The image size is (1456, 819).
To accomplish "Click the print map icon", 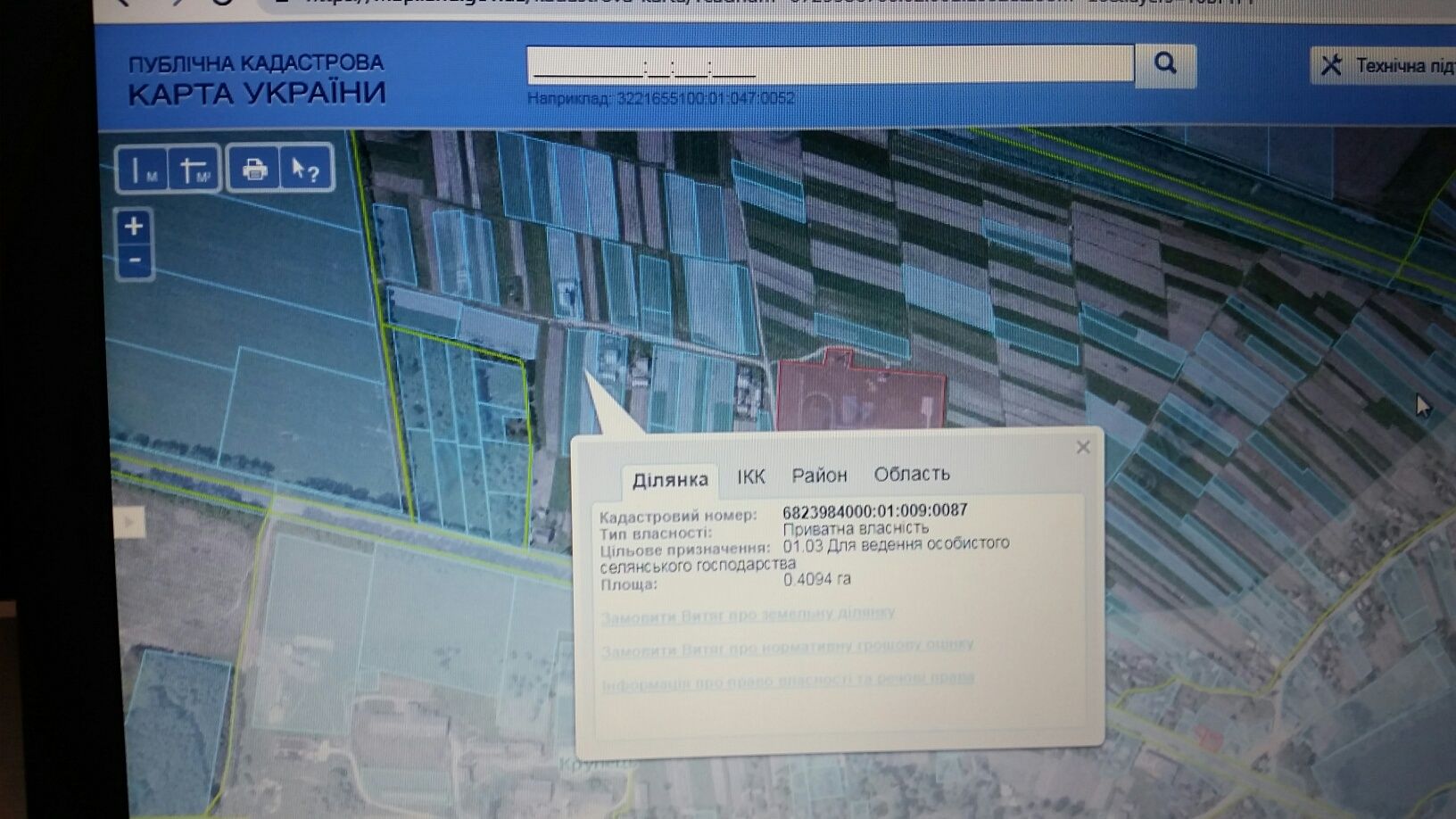I will (x=254, y=168).
